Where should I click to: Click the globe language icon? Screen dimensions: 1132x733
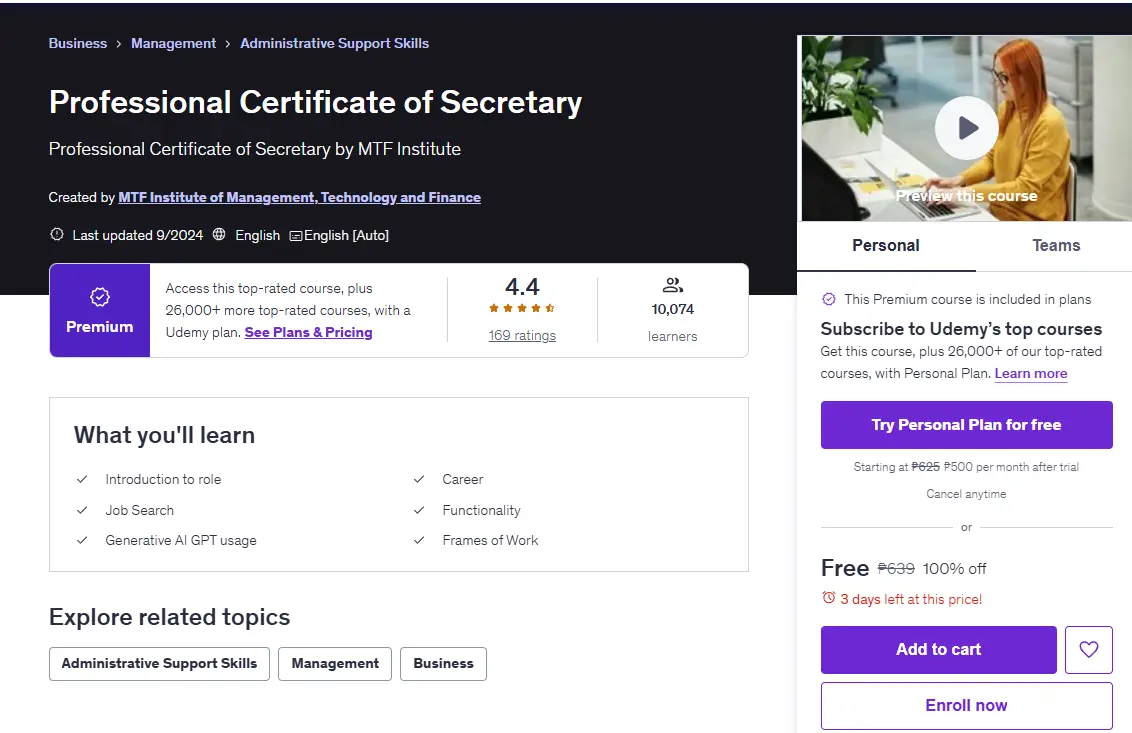click(x=219, y=235)
